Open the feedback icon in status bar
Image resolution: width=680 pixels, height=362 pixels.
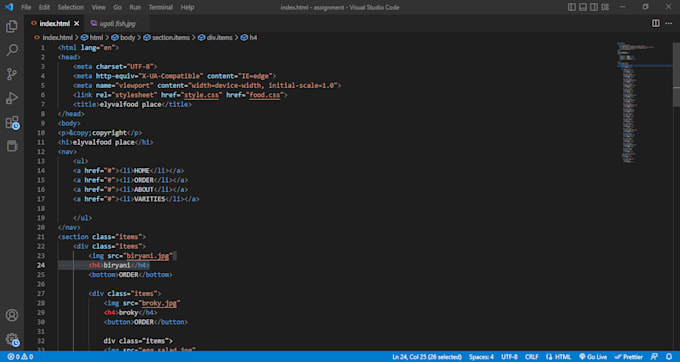(654, 357)
